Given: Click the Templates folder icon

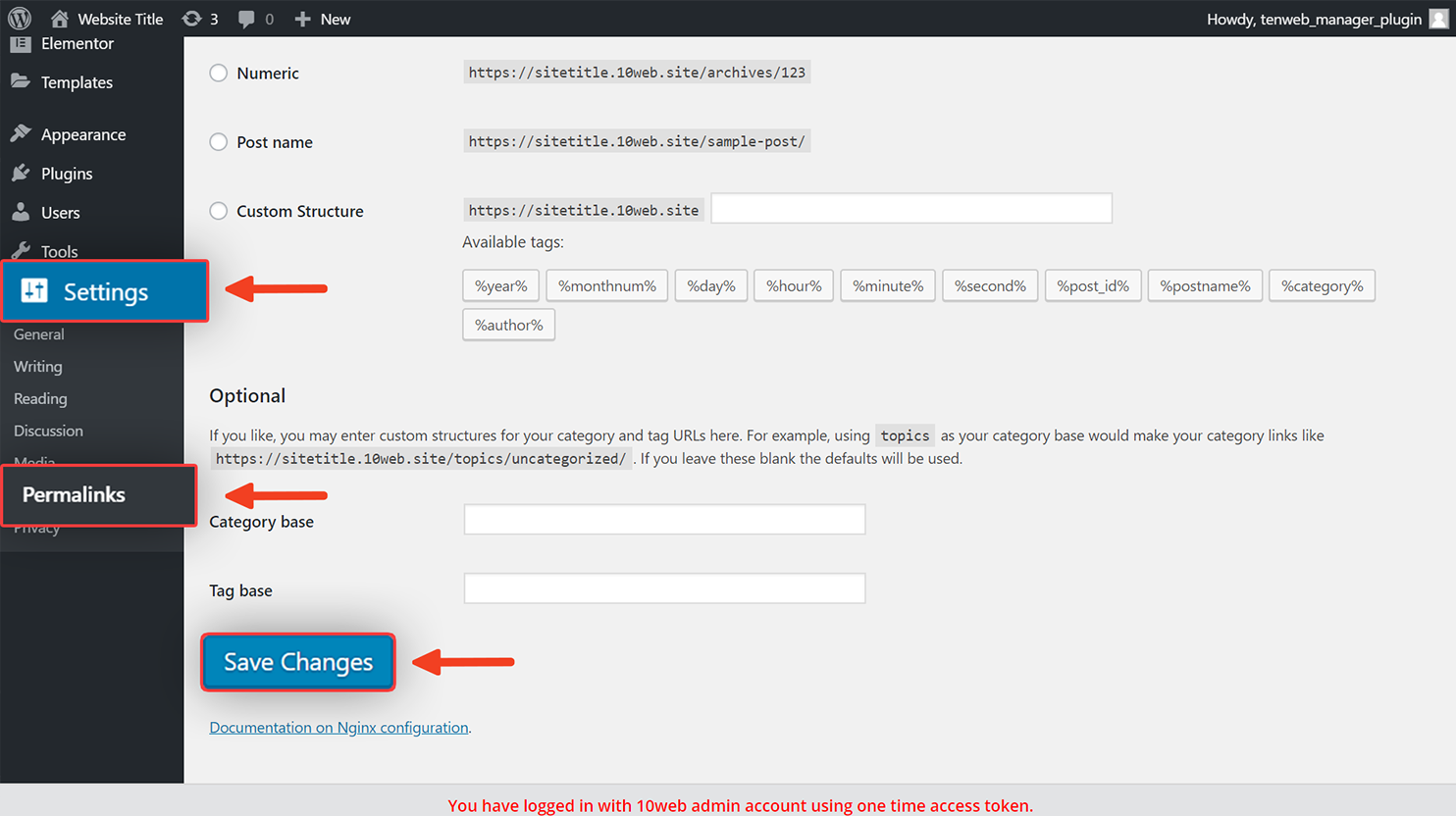Looking at the screenshot, I should pos(21,81).
